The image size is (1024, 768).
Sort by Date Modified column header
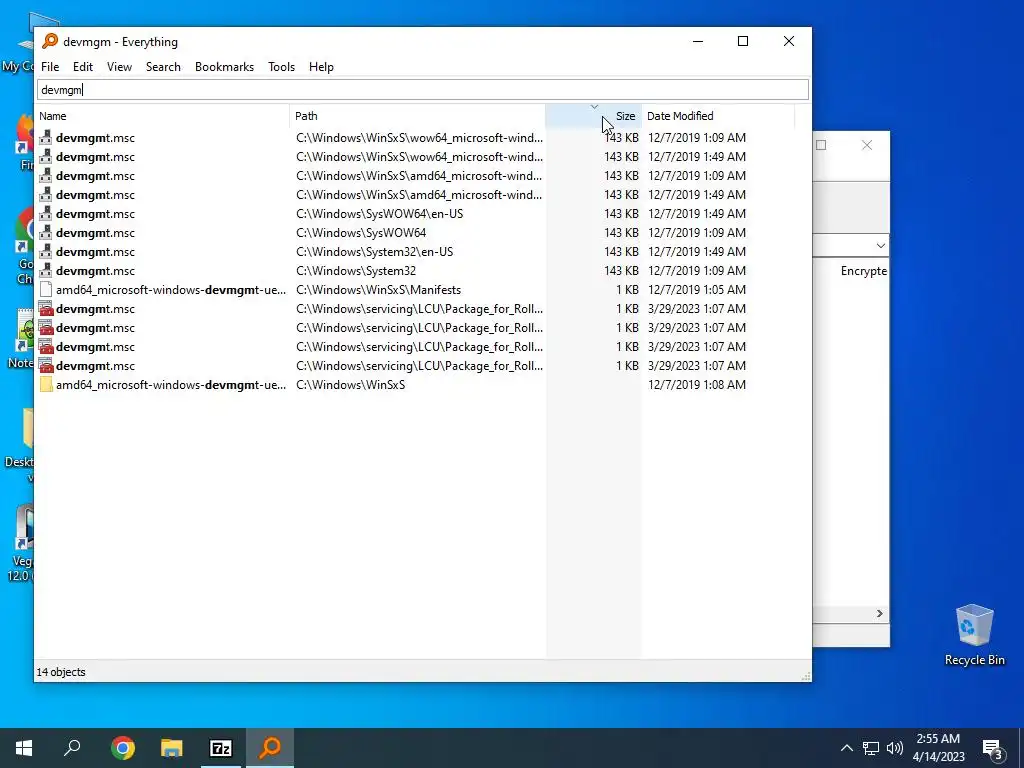[718, 116]
